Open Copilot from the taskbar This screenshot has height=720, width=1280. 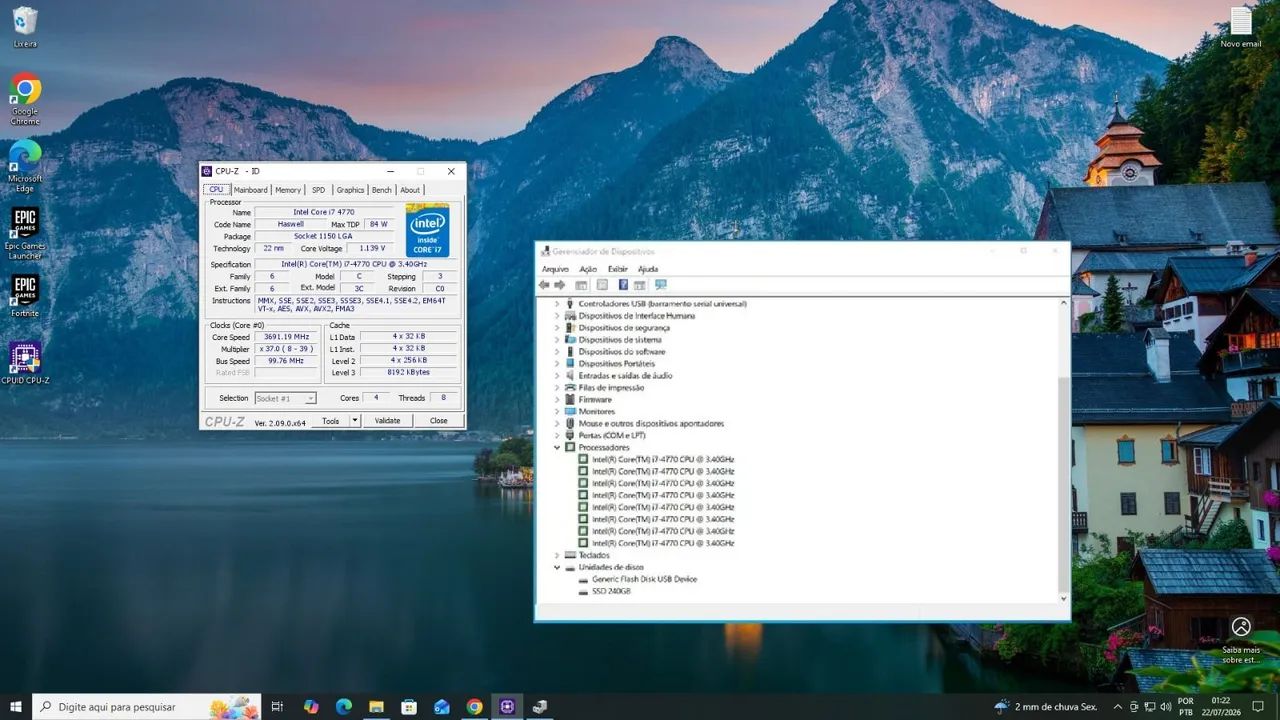[x=311, y=707]
